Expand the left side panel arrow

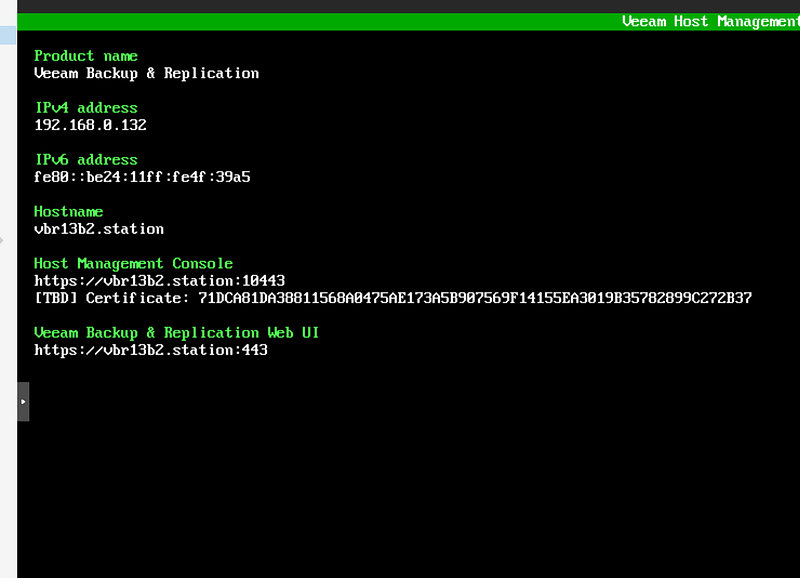coord(23,401)
